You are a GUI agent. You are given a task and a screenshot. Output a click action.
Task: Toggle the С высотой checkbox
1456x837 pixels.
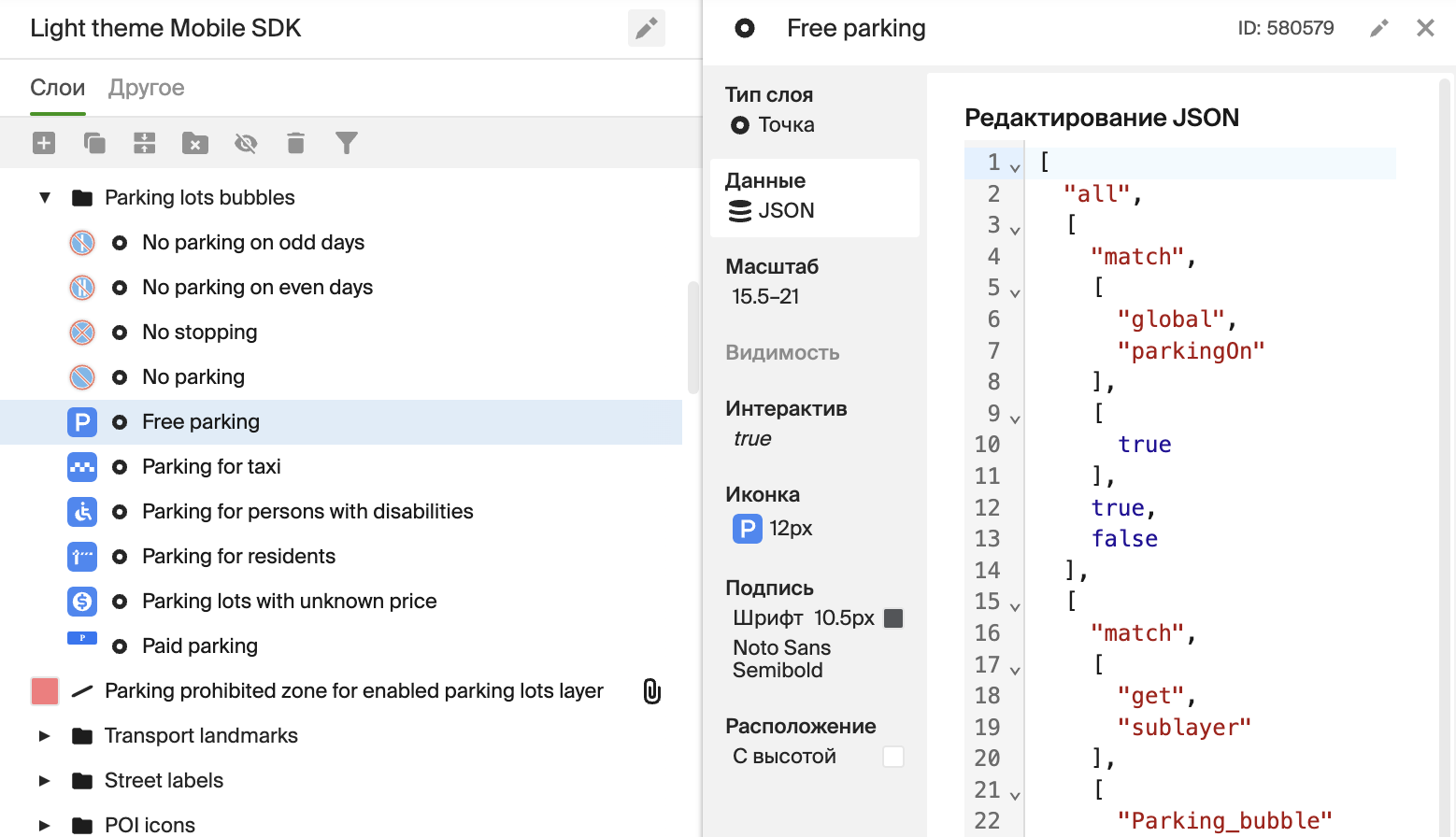(x=893, y=757)
